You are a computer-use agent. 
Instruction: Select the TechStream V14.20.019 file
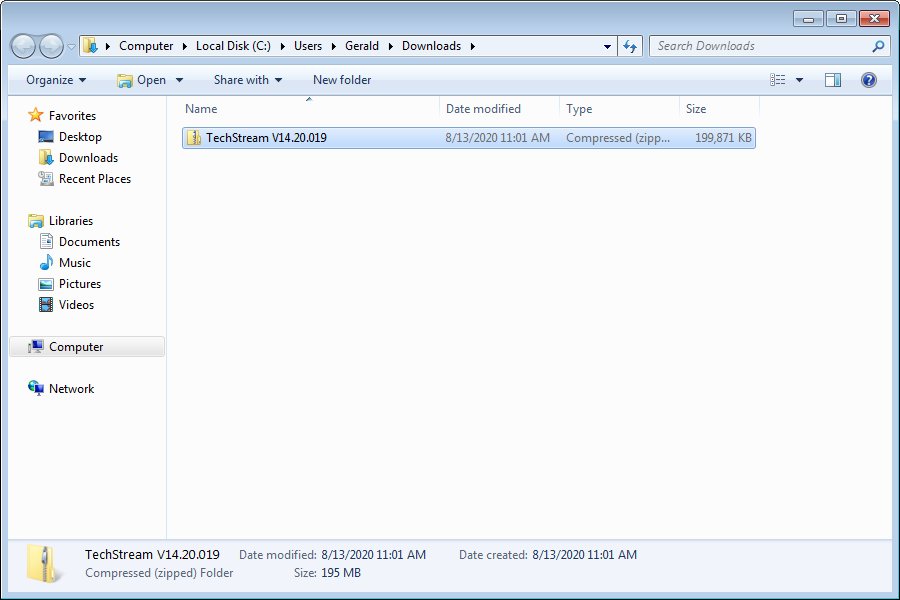click(468, 138)
